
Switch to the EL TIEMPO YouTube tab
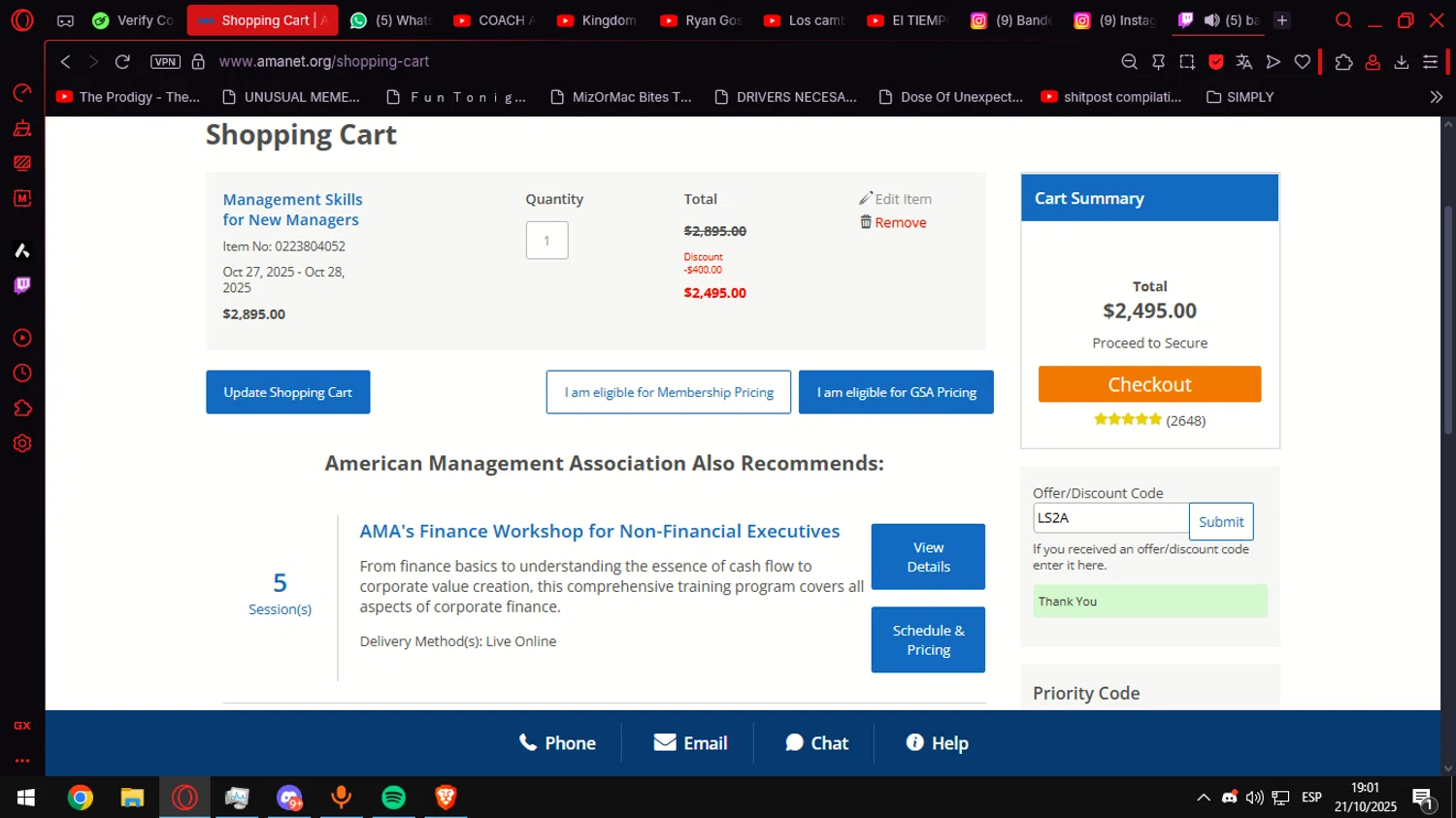pos(908,20)
